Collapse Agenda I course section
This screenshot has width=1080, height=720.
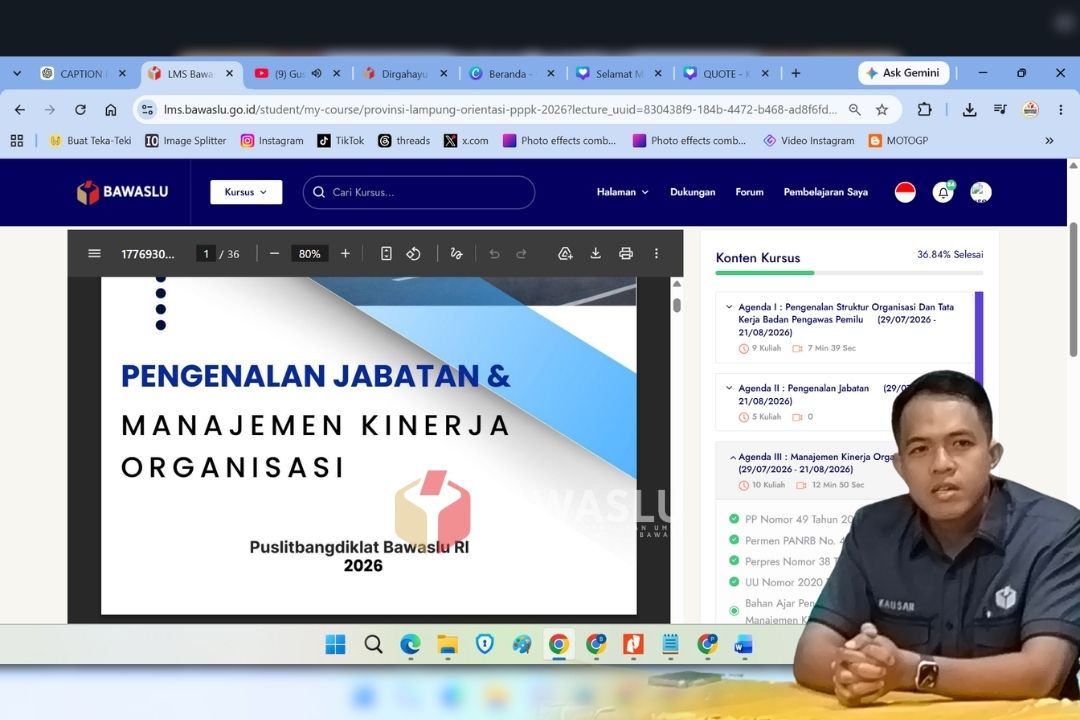coord(729,307)
